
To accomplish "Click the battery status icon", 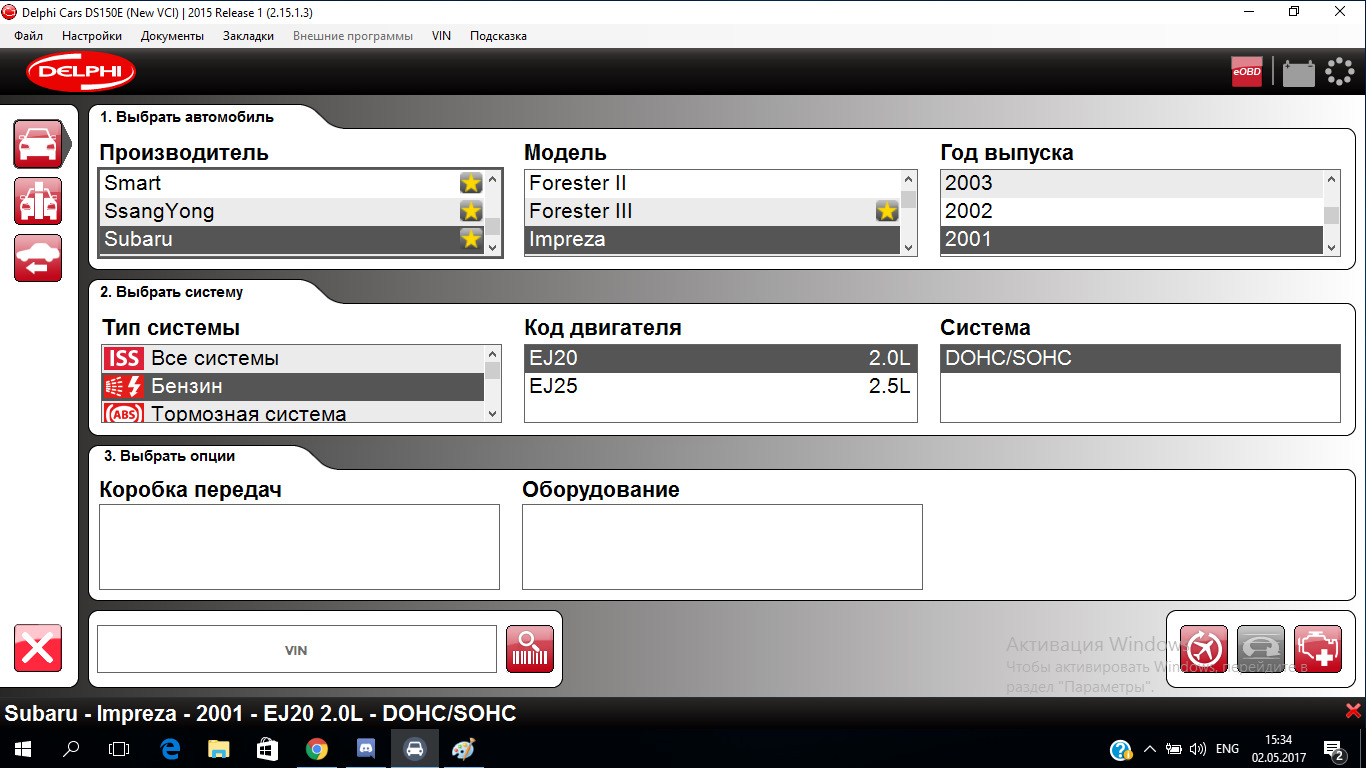I will (x=1299, y=73).
